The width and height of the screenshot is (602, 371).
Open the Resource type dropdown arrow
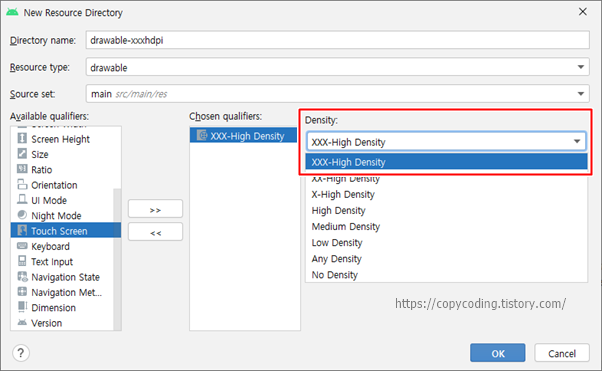coord(580,67)
